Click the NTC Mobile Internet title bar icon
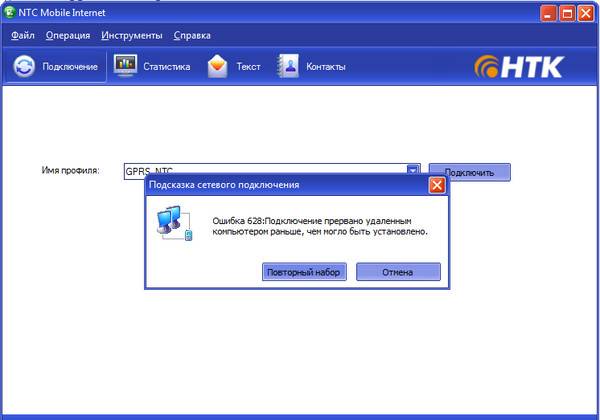 pyautogui.click(x=9, y=12)
